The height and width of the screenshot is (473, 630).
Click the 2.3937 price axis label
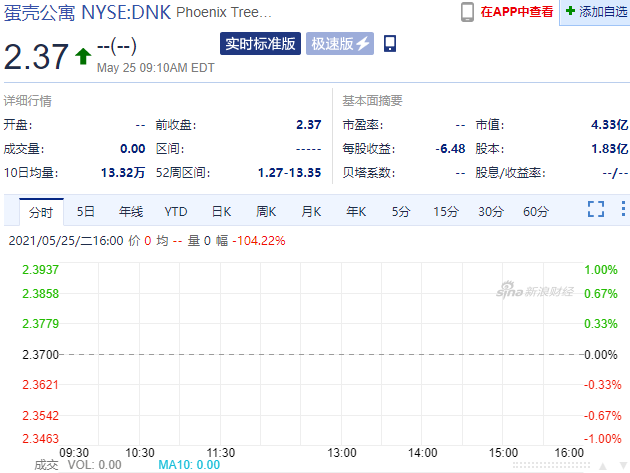[40, 270]
